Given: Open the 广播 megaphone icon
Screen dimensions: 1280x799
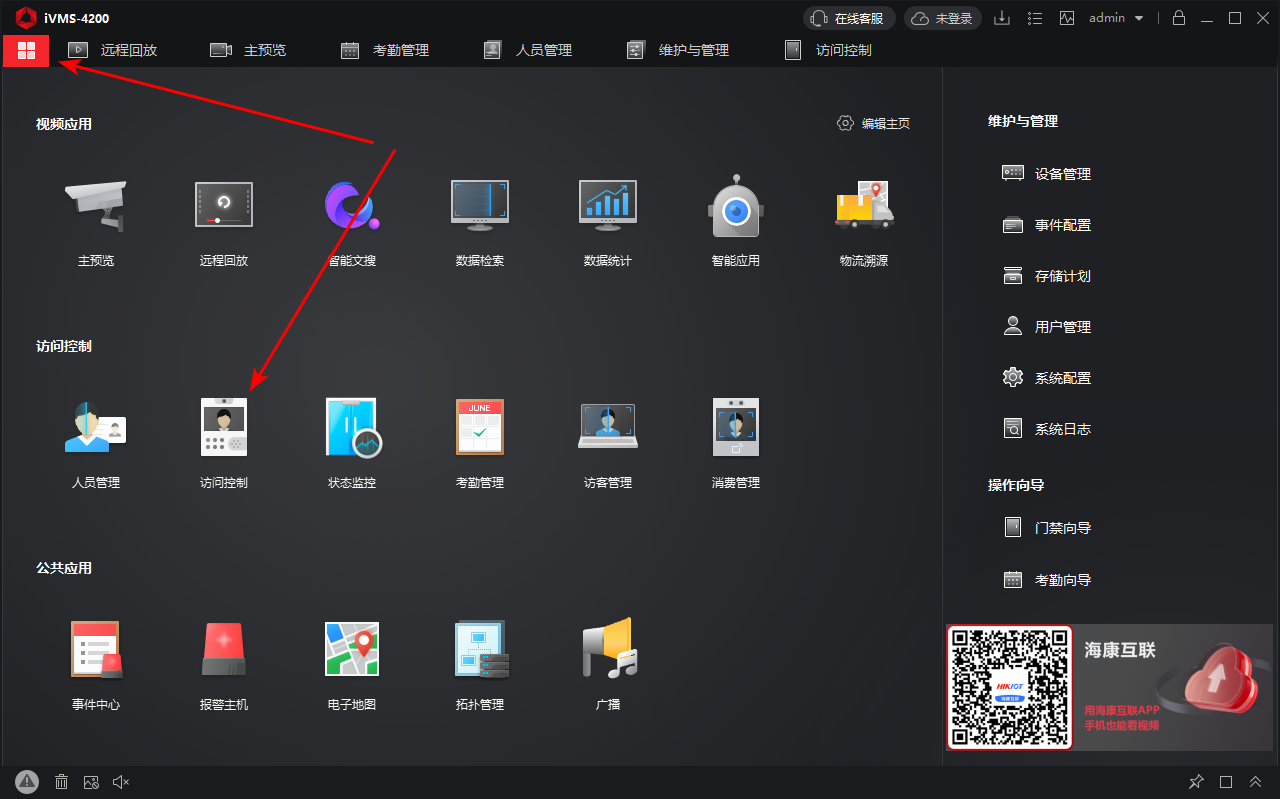Looking at the screenshot, I should coord(608,650).
